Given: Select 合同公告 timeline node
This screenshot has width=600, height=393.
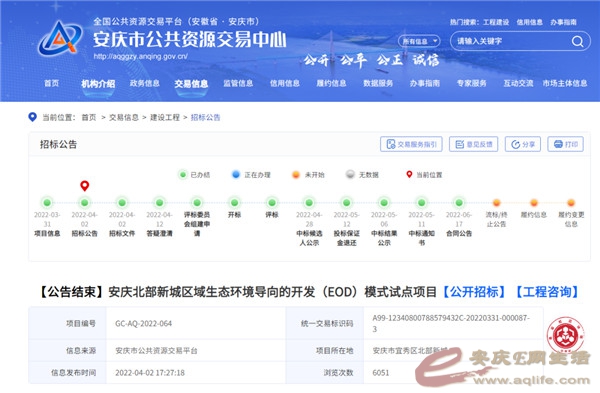Looking at the screenshot, I should 459,202.
